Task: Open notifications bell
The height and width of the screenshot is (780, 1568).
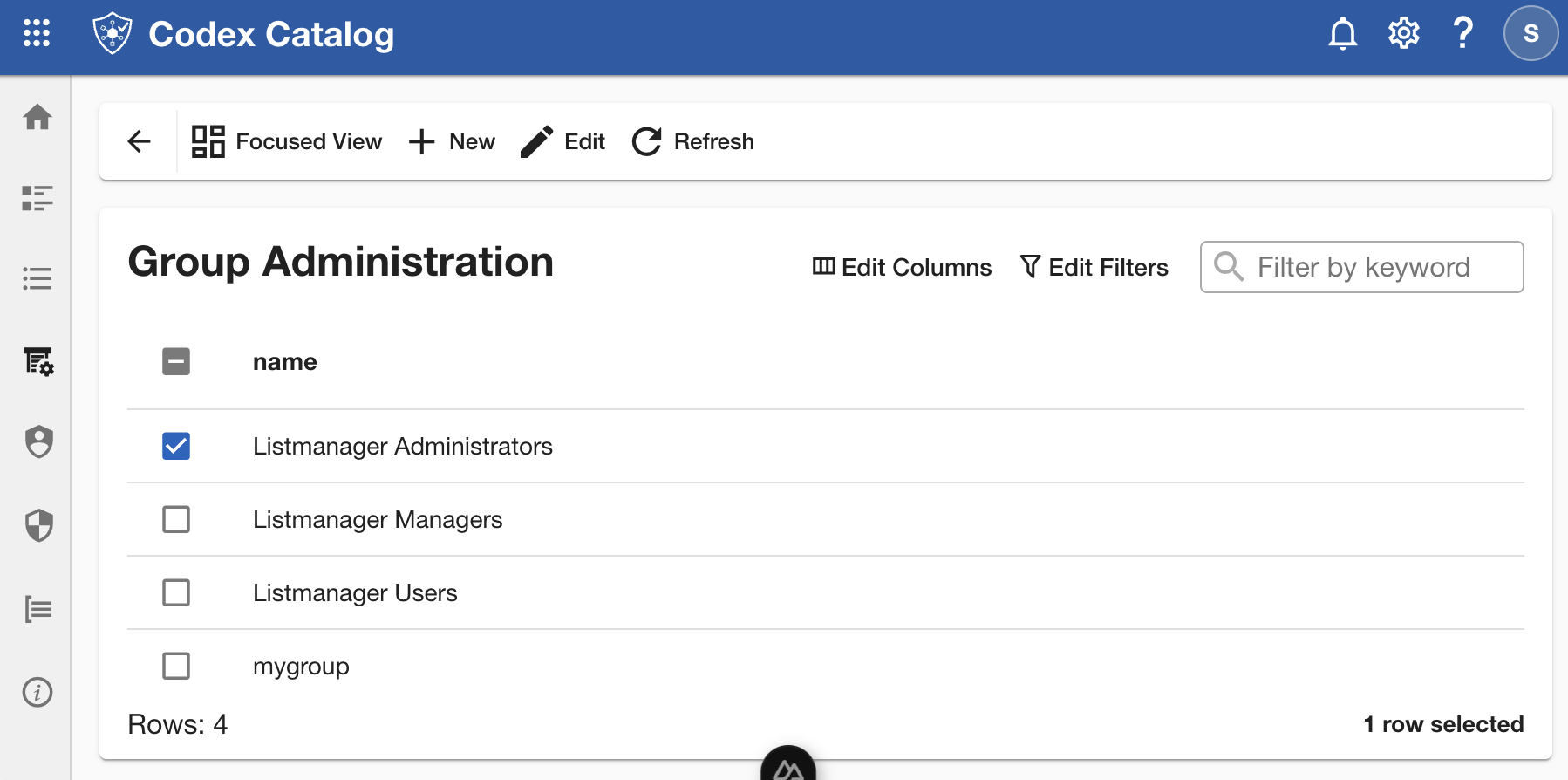Action: point(1343,34)
